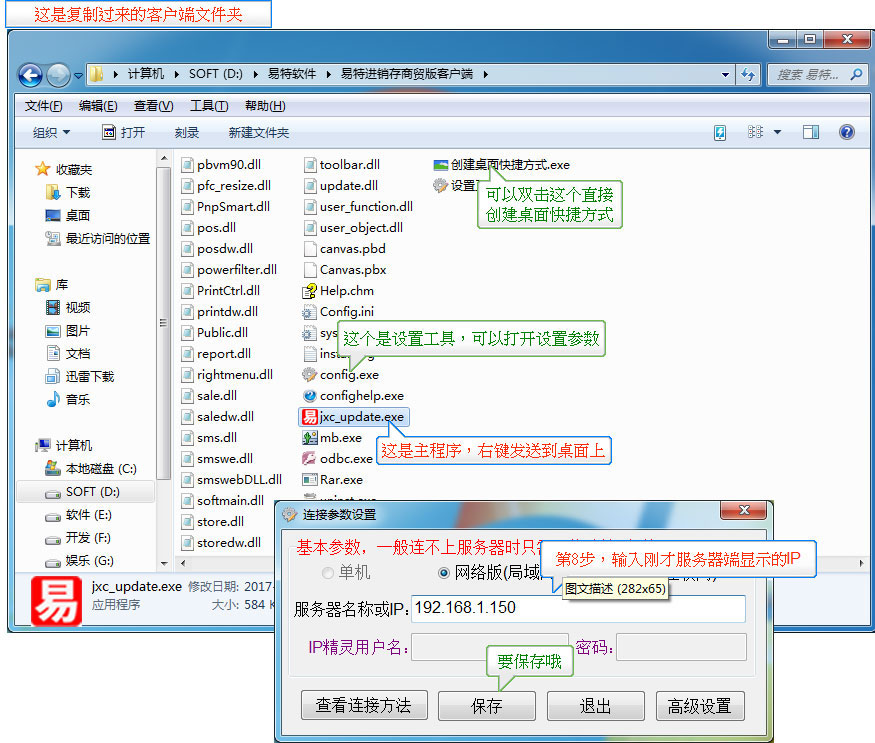Click the 保存 button
The height and width of the screenshot is (743, 875).
tap(486, 706)
